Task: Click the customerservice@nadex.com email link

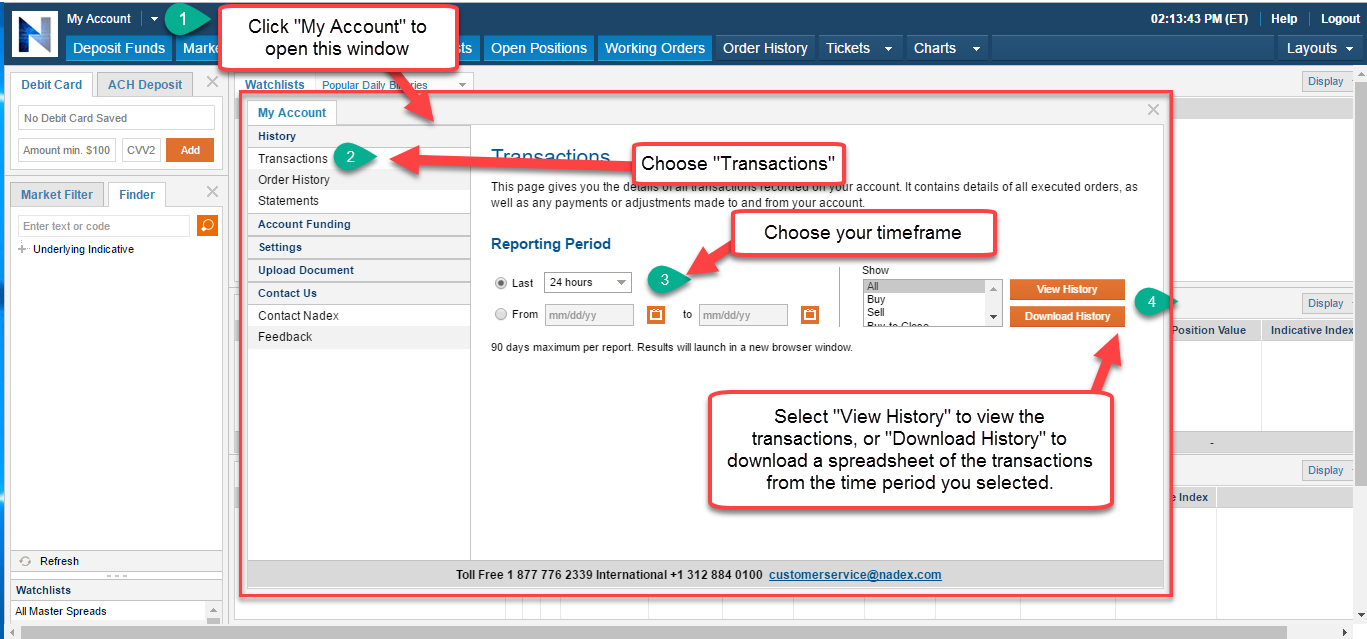Action: point(855,575)
